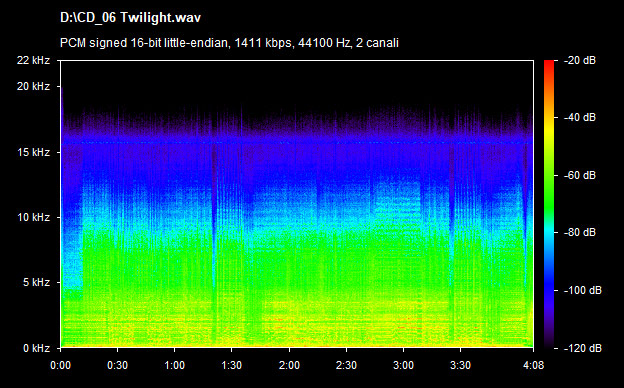Click the 5 kHz frequency axis label
Image resolution: width=624 pixels, height=388 pixels.
[36, 283]
